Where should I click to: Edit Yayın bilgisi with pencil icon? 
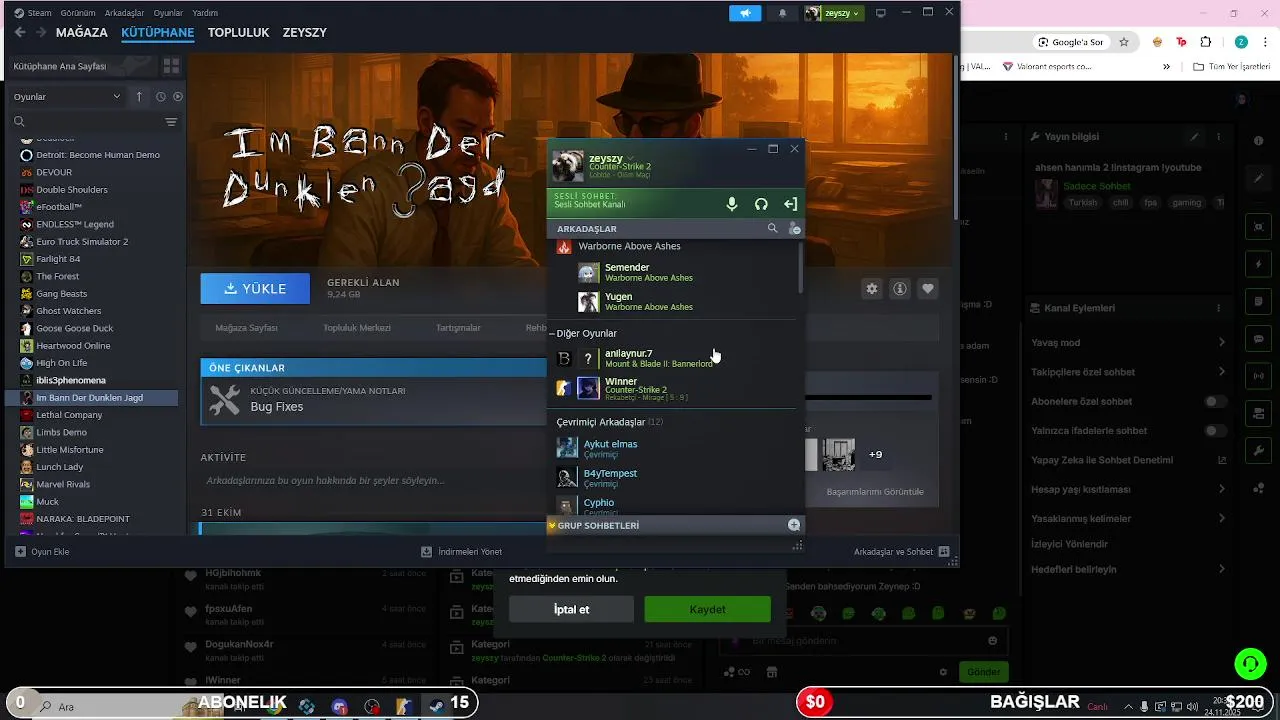coord(1194,136)
